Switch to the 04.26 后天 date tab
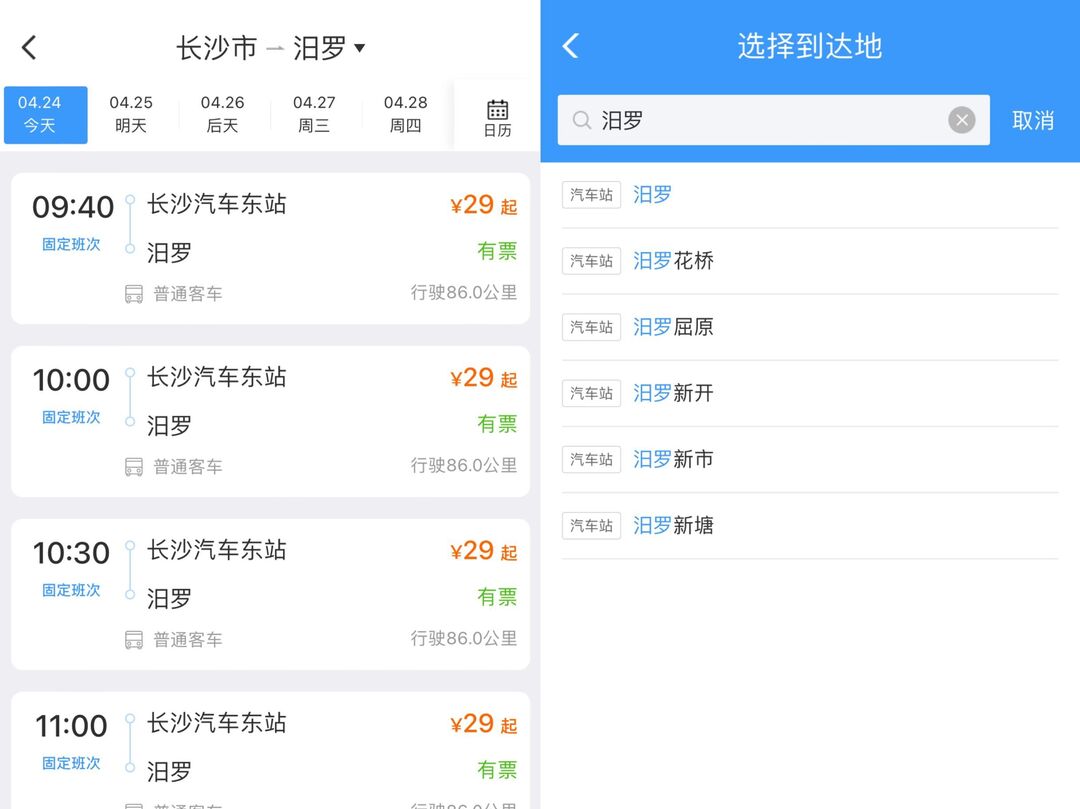 222,115
